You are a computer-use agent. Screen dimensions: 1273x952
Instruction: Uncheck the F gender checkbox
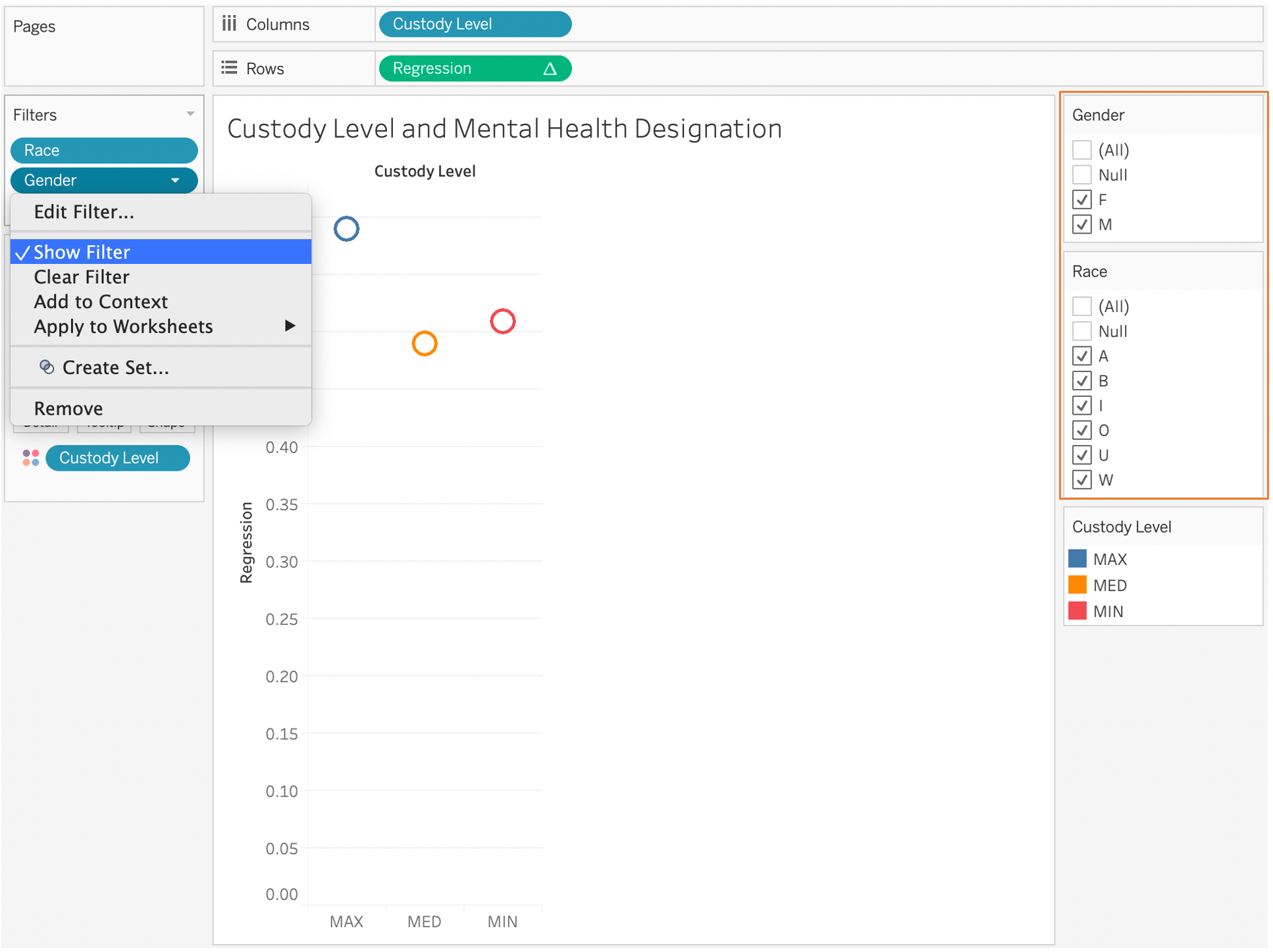click(1081, 199)
